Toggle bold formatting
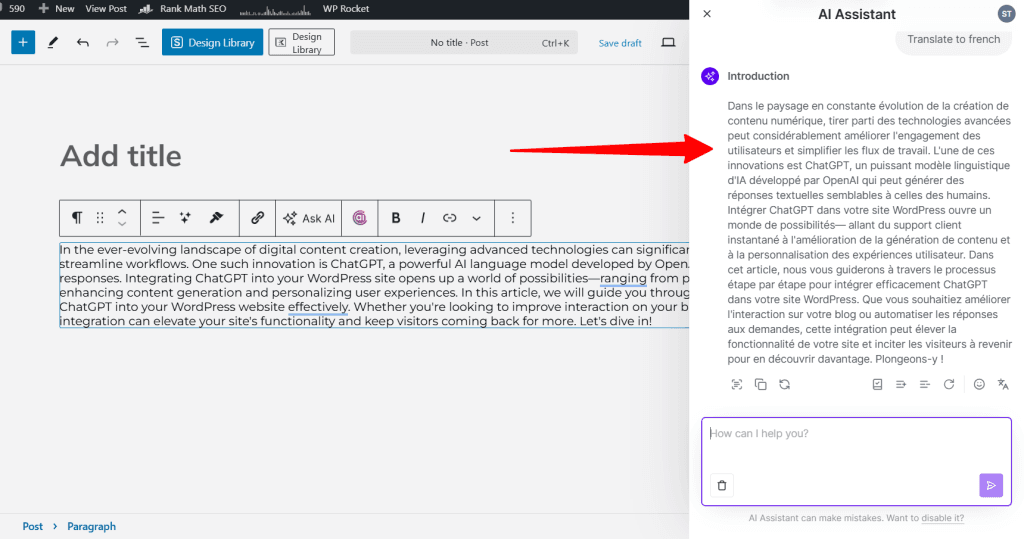This screenshot has width=1024, height=539. pyautogui.click(x=396, y=218)
